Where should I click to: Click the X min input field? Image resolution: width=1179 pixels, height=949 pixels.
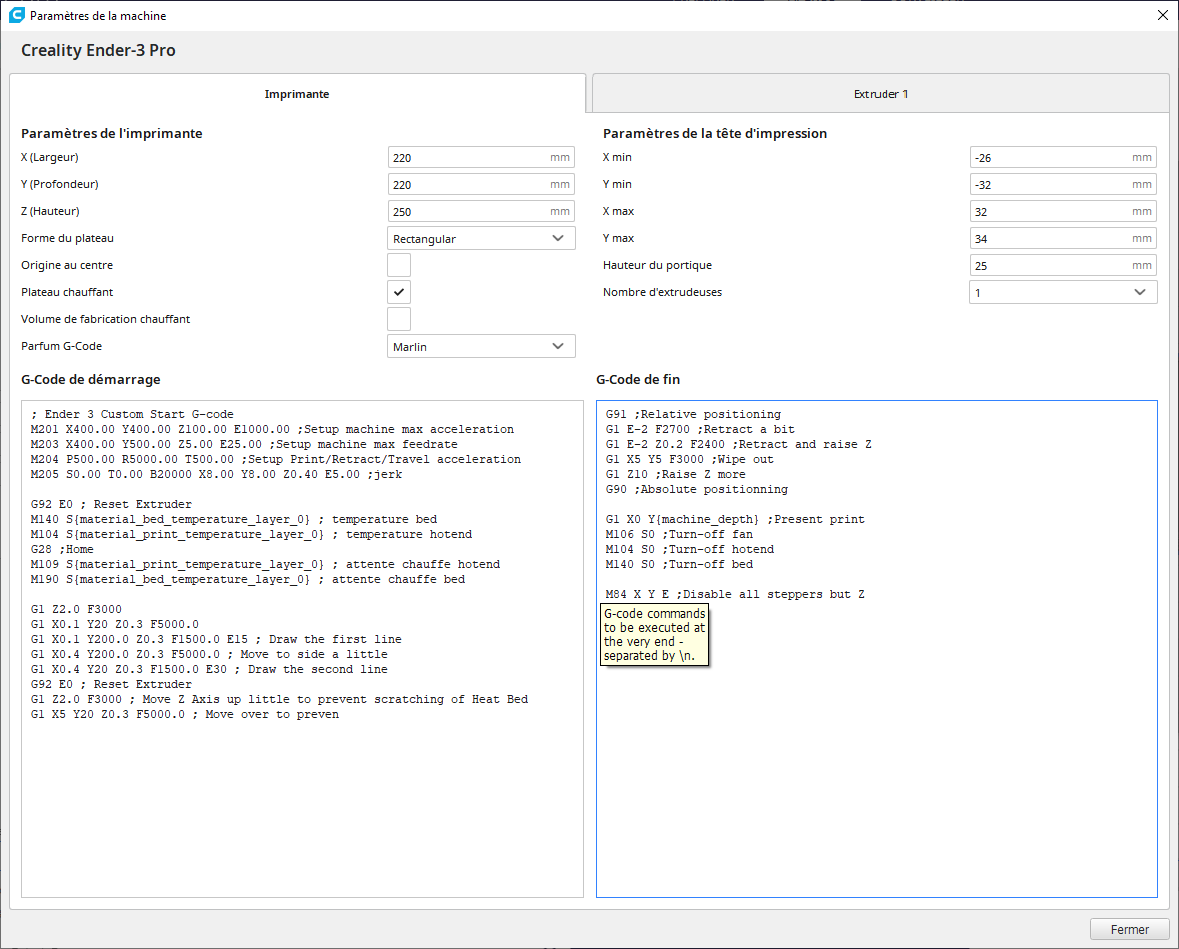pyautogui.click(x=1063, y=157)
